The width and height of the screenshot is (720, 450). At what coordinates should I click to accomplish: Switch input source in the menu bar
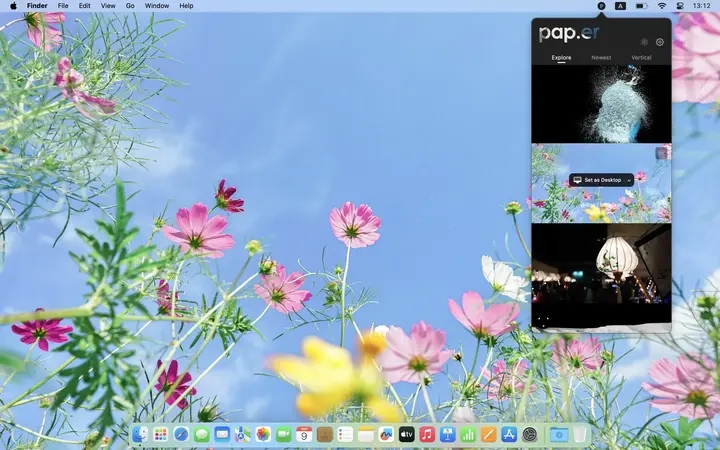point(621,6)
